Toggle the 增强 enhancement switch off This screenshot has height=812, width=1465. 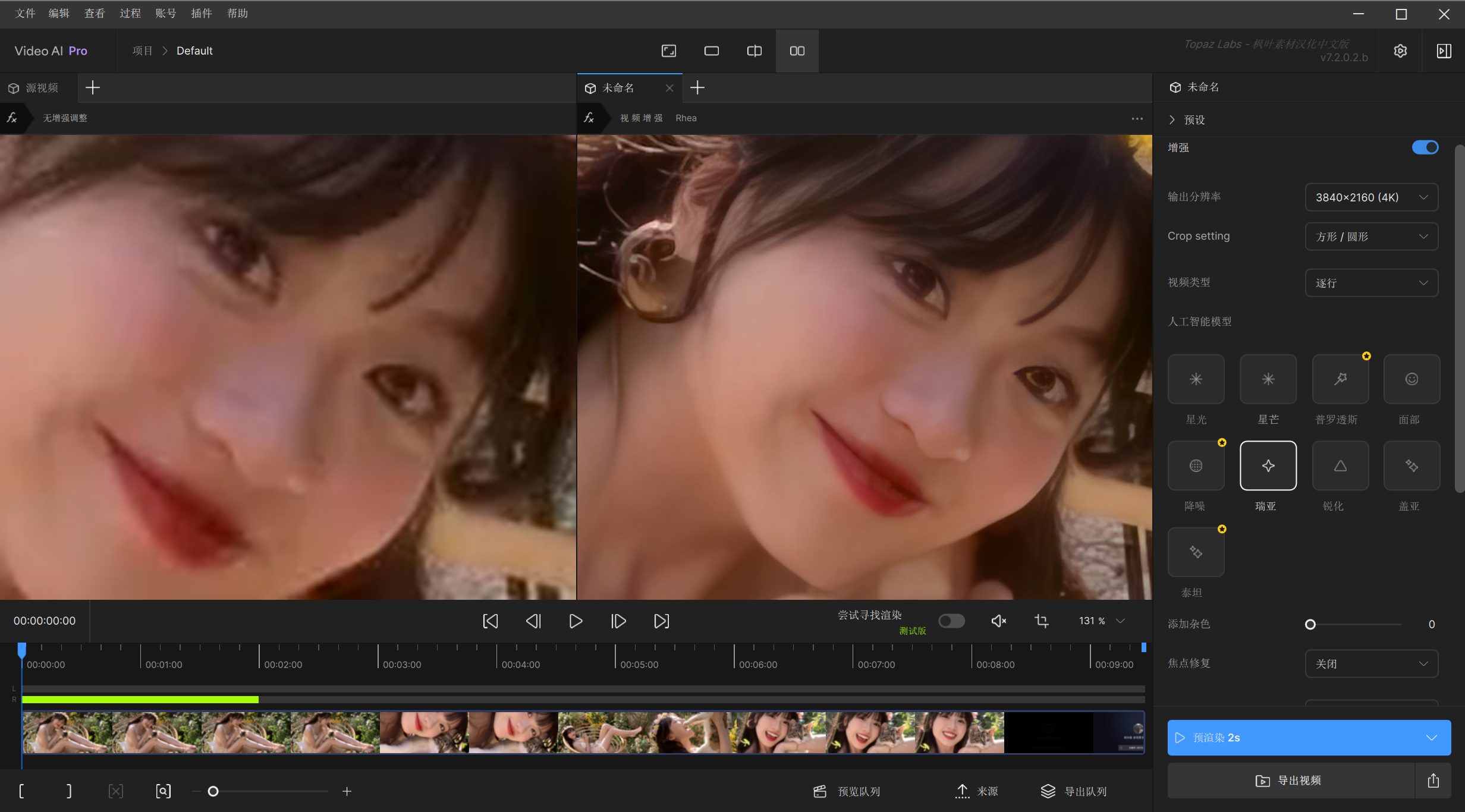tap(1425, 147)
